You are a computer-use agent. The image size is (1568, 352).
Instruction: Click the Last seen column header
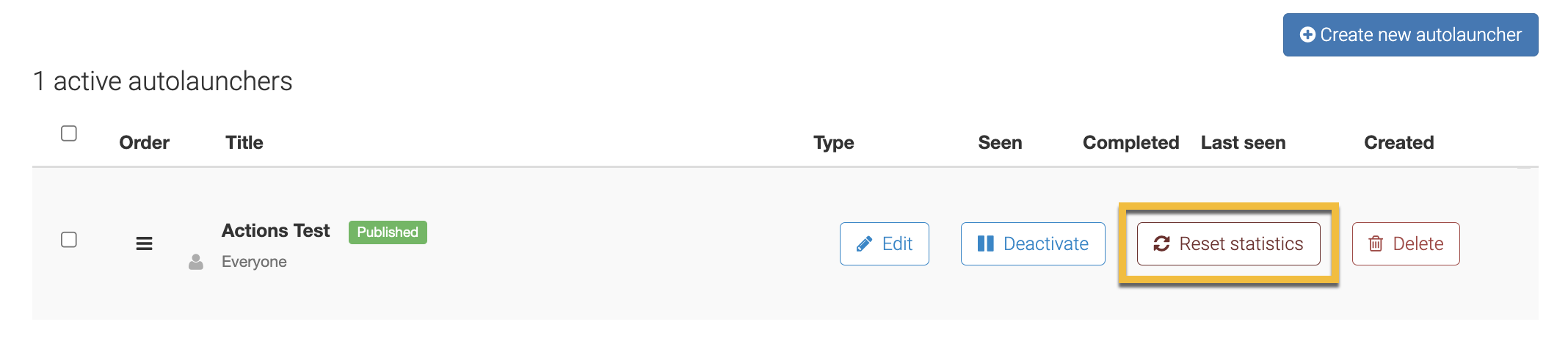click(1243, 142)
